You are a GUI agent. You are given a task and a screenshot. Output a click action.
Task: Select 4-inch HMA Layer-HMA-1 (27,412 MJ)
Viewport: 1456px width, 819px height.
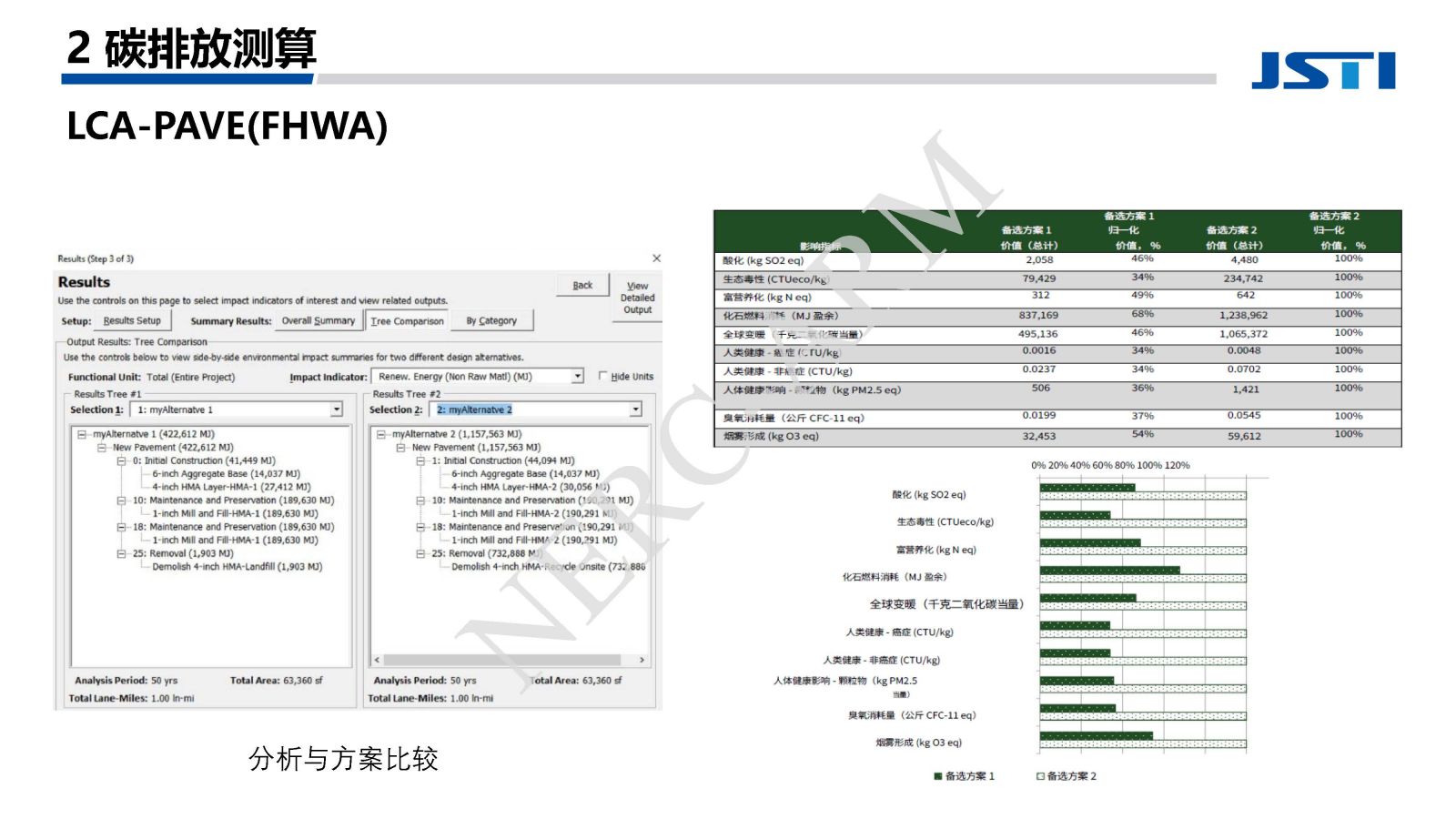[231, 487]
